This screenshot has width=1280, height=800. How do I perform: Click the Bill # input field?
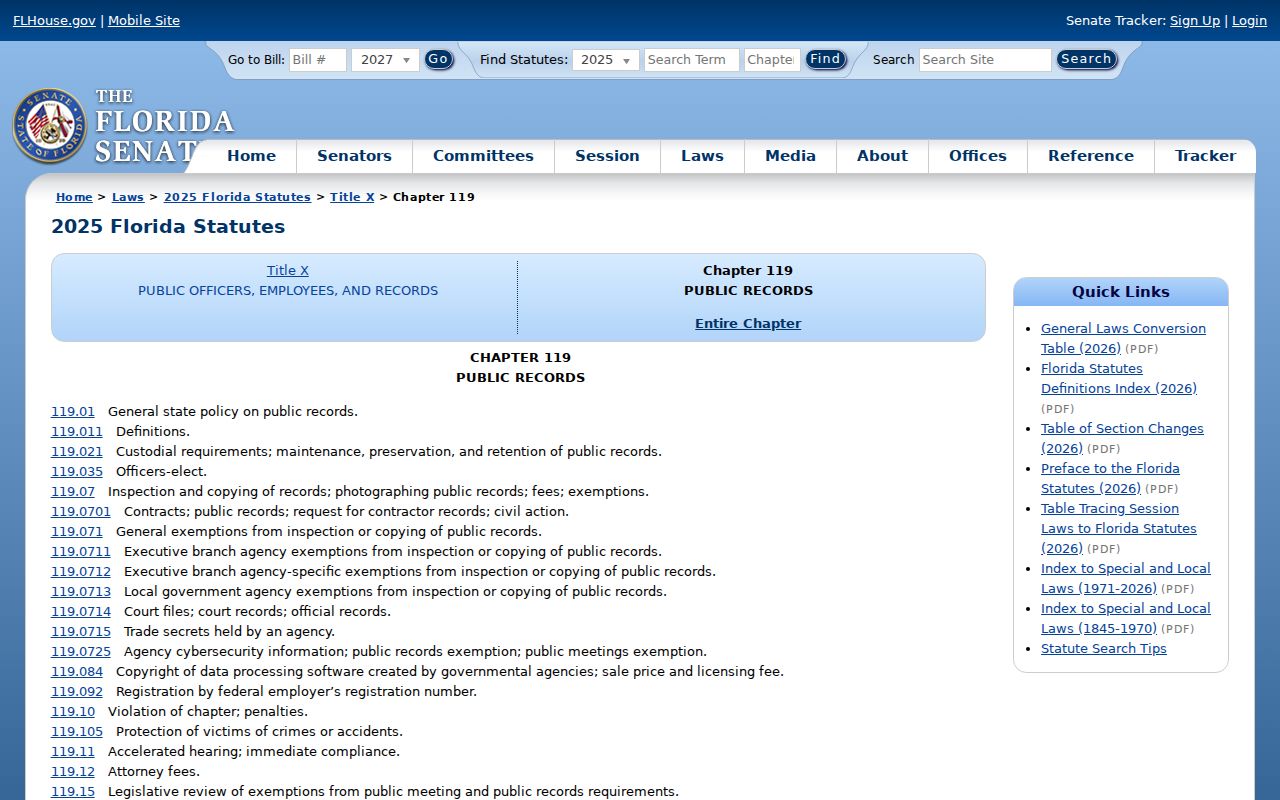(x=318, y=60)
